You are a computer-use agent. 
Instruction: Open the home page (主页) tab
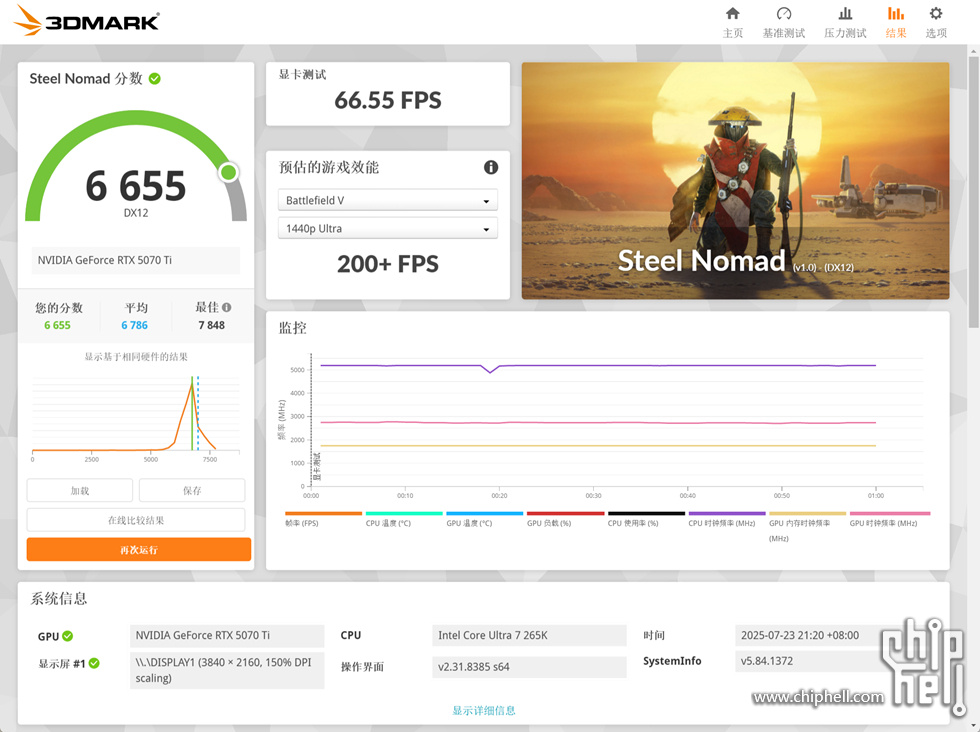click(732, 23)
